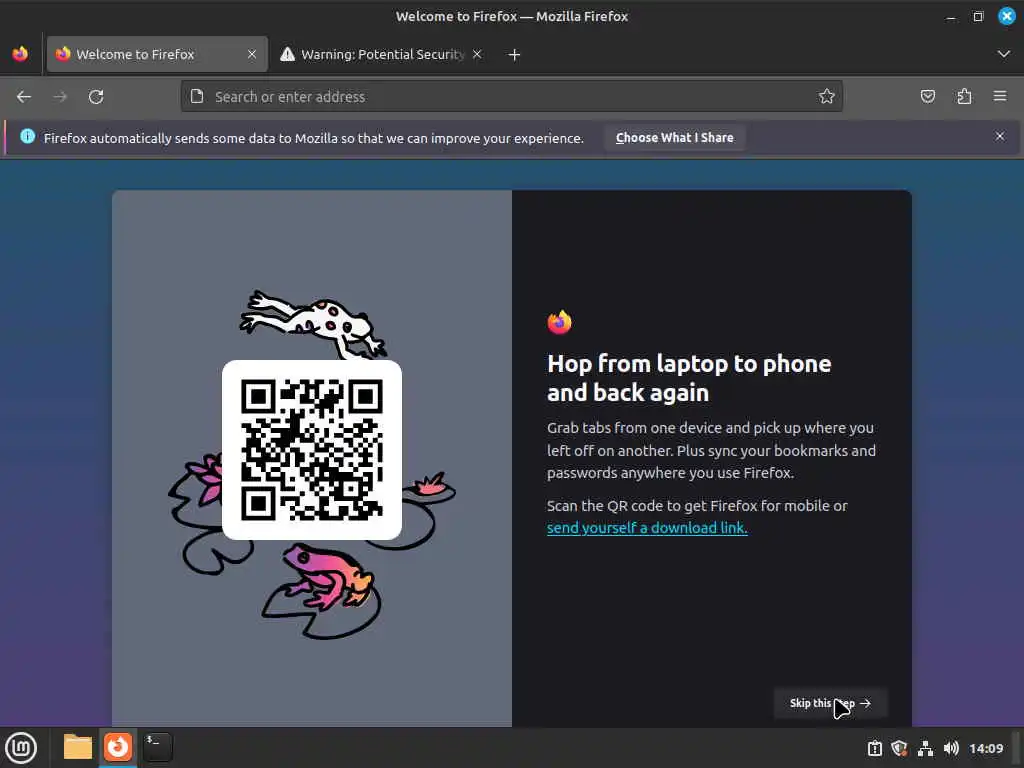
Task: Click the security shield tray icon
Action: tap(899, 748)
